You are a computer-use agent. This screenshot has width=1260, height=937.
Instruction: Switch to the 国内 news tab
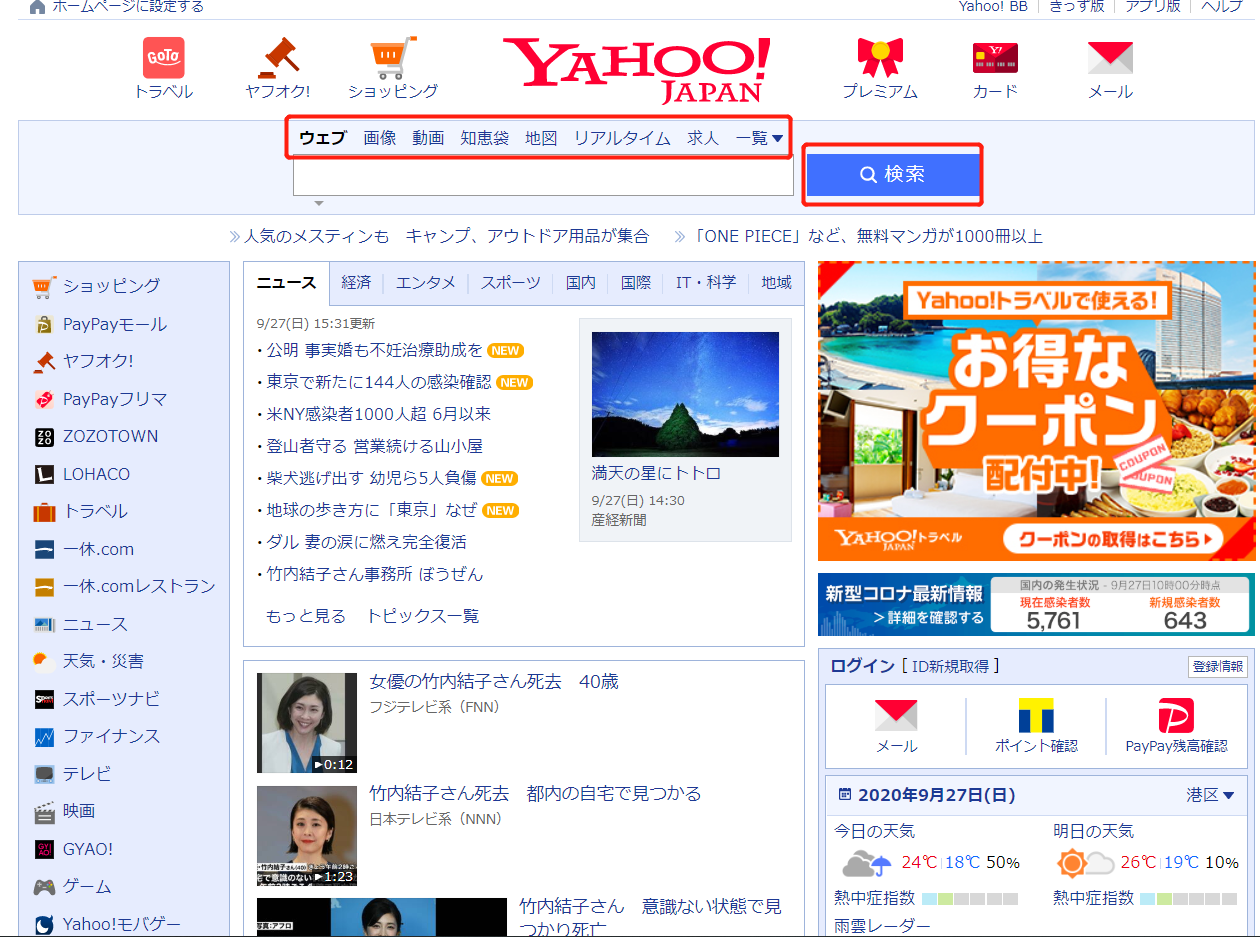580,283
